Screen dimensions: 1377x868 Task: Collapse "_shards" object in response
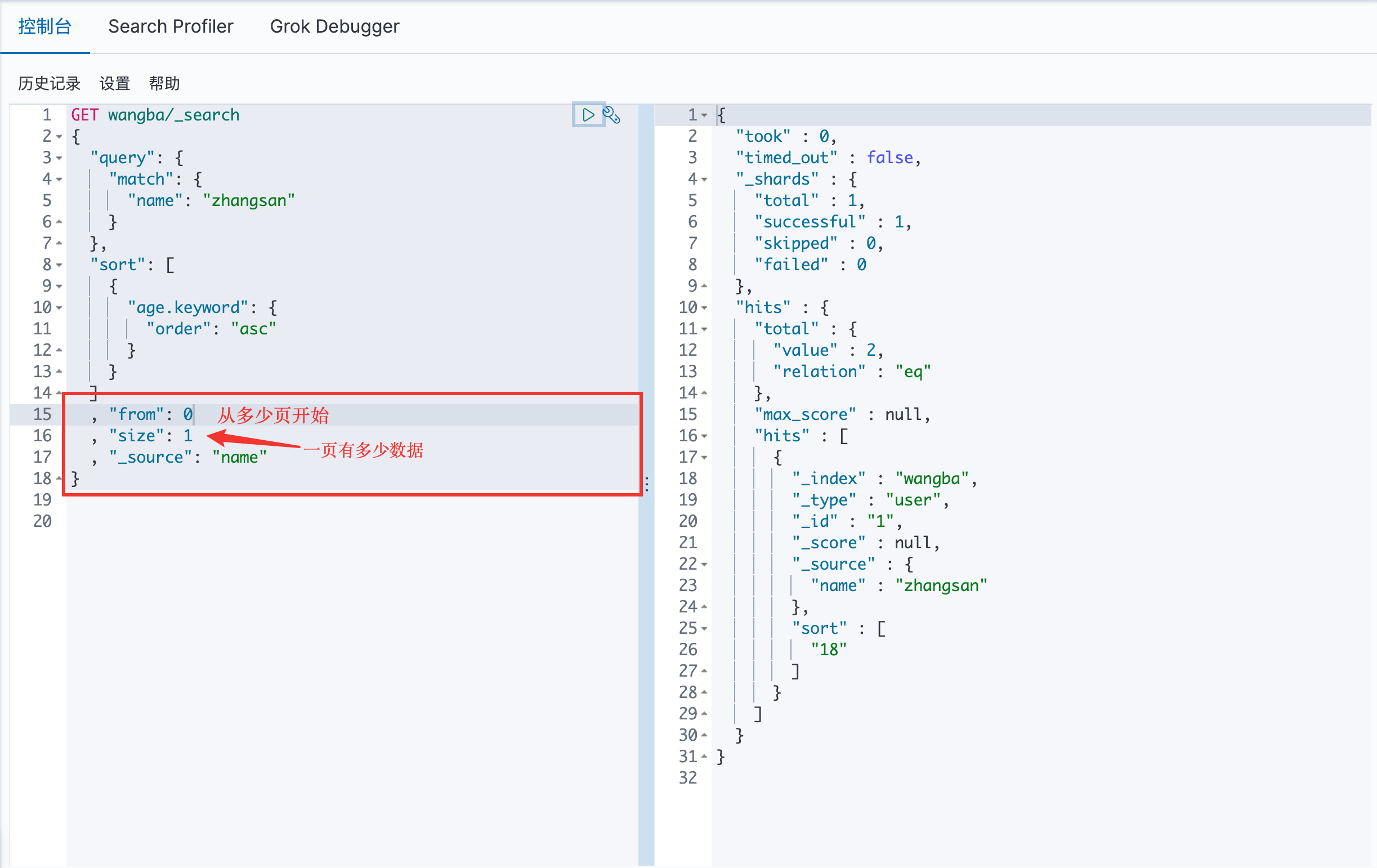pos(704,180)
